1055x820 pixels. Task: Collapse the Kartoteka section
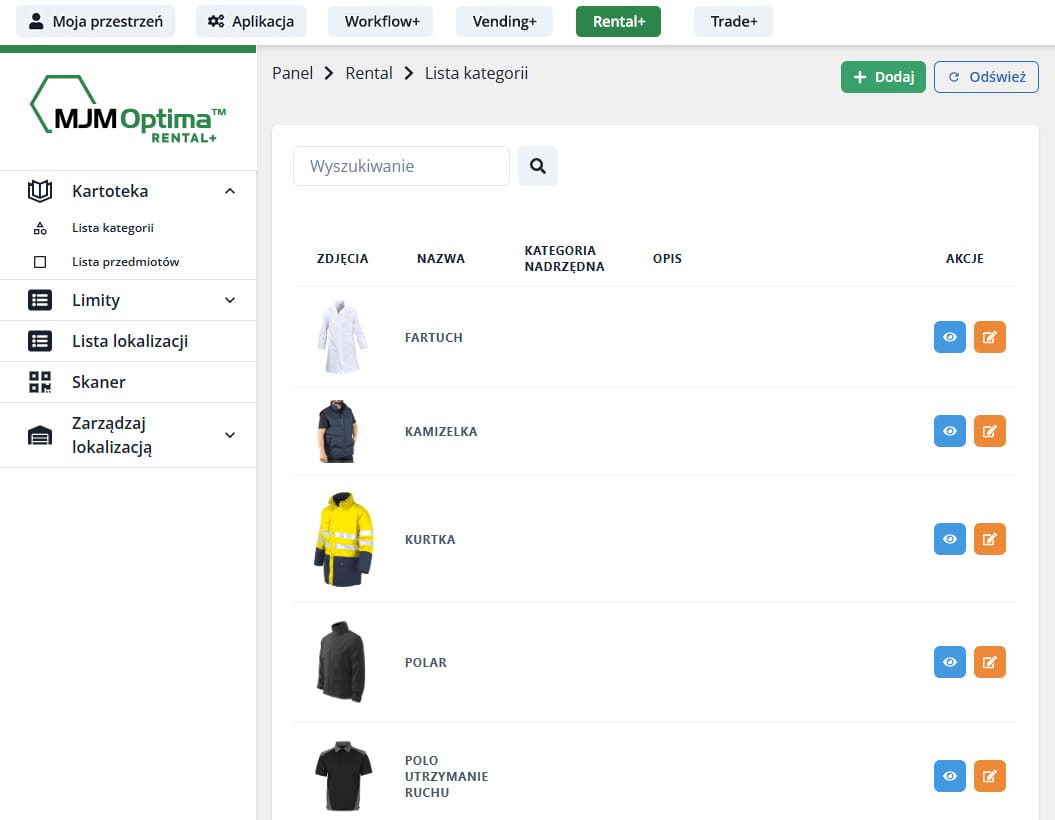(x=229, y=191)
